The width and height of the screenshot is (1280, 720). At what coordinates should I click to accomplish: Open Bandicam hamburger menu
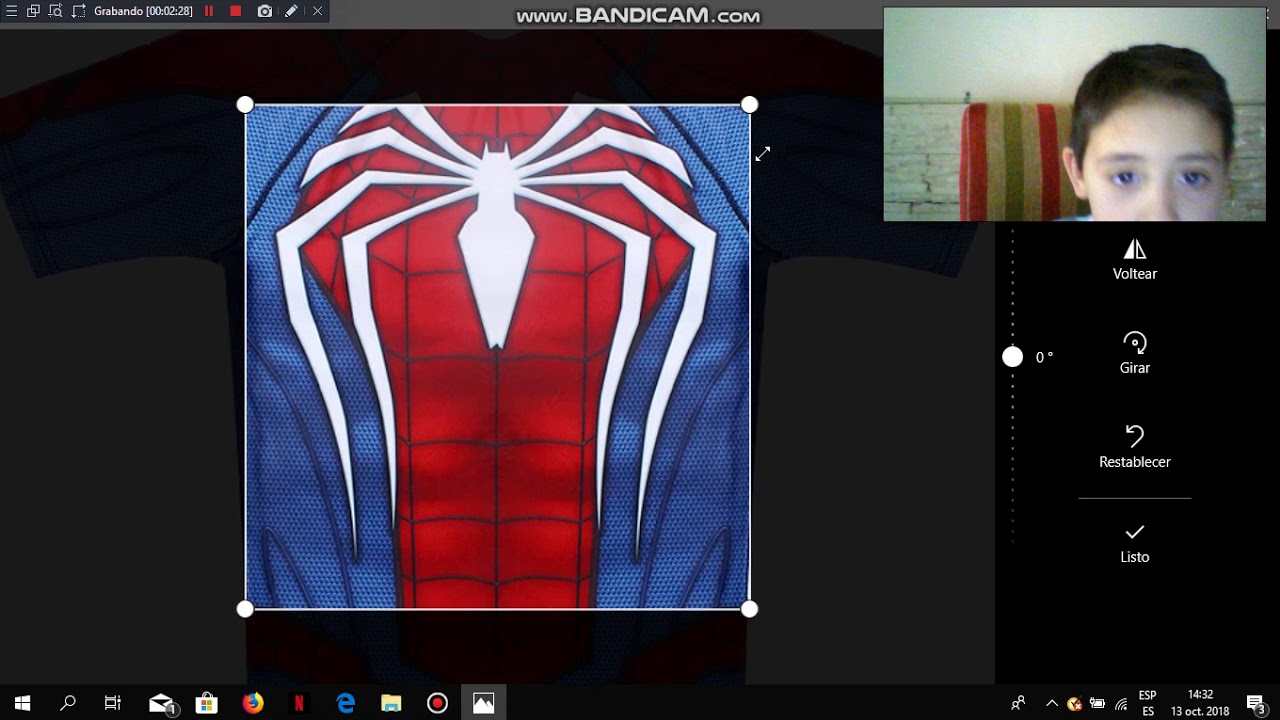pos(12,11)
